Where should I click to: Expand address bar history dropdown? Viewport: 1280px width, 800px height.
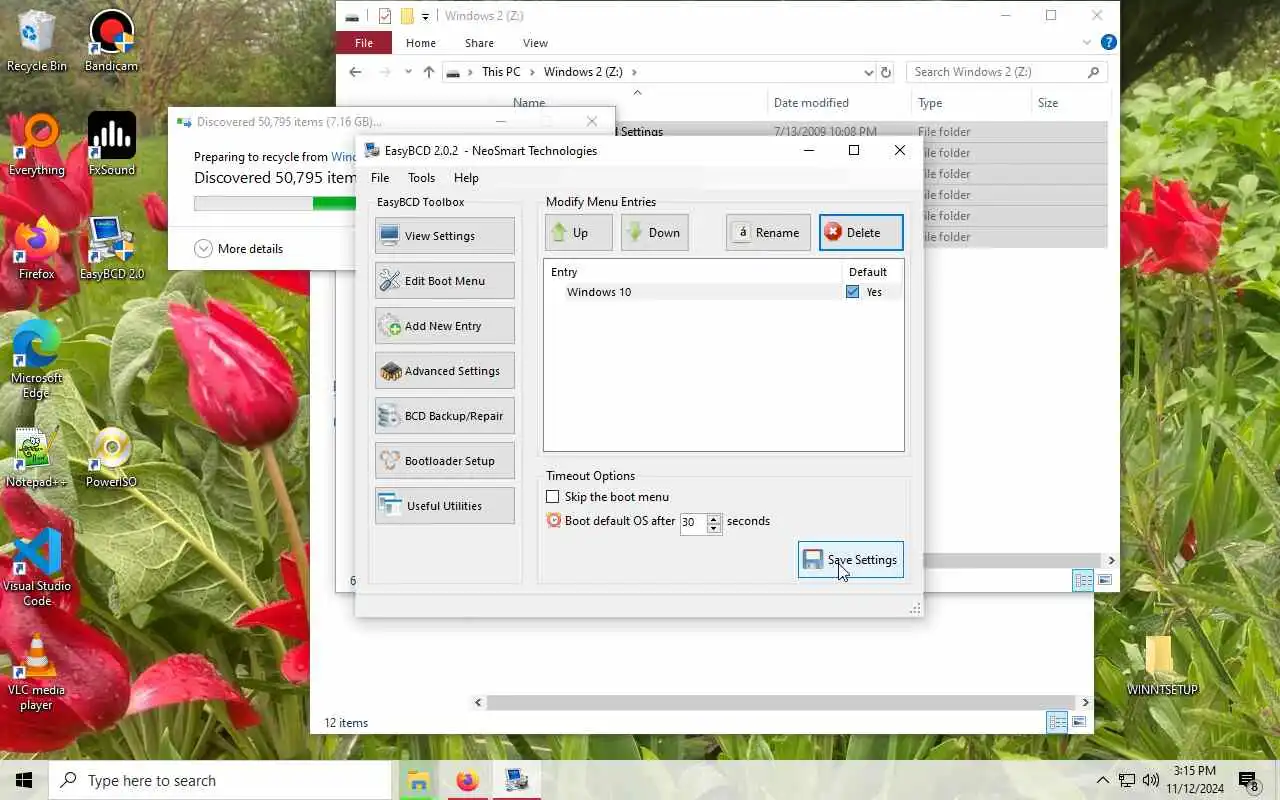(868, 72)
